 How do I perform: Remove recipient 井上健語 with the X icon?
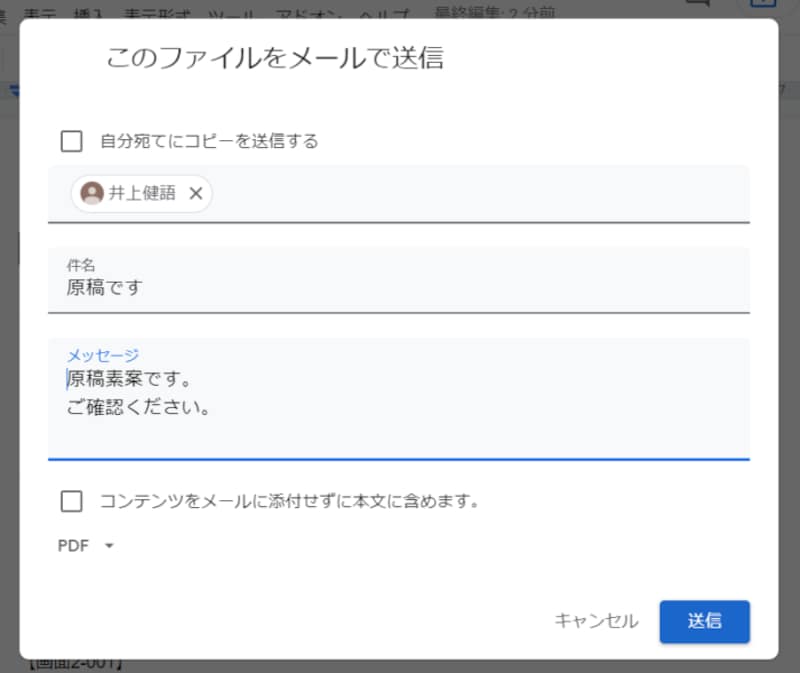pyautogui.click(x=196, y=194)
